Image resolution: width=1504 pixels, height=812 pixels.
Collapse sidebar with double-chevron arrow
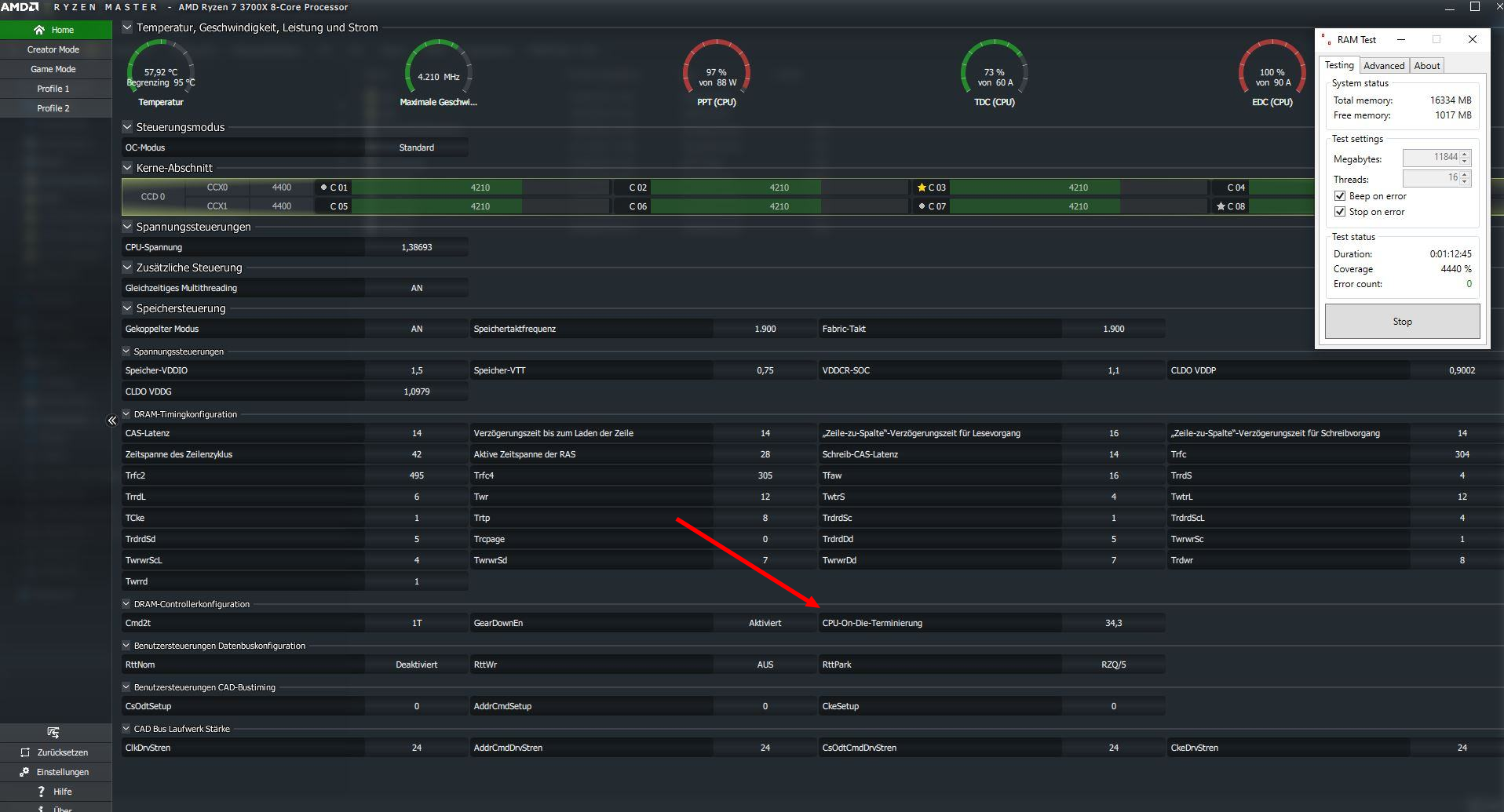click(x=112, y=421)
